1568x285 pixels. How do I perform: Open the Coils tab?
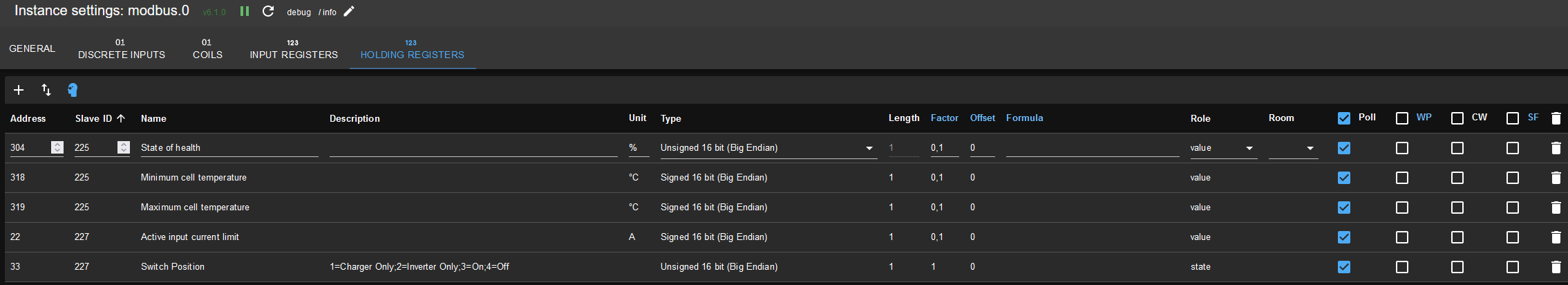(x=207, y=48)
